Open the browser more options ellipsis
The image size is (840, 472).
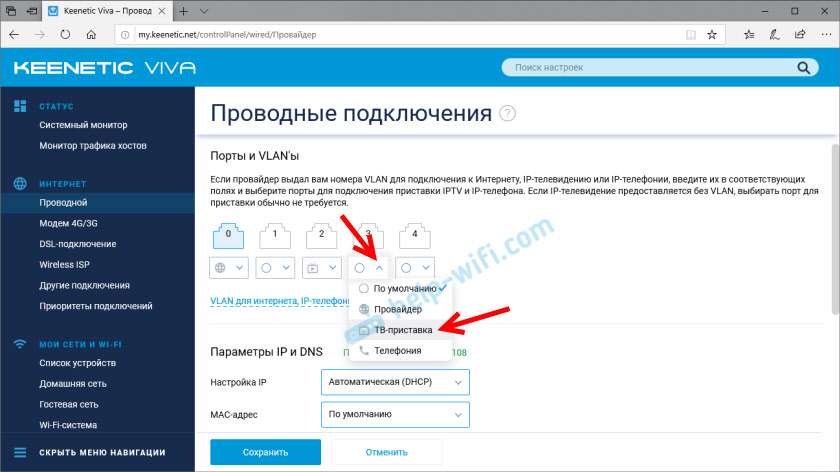pyautogui.click(x=826, y=35)
